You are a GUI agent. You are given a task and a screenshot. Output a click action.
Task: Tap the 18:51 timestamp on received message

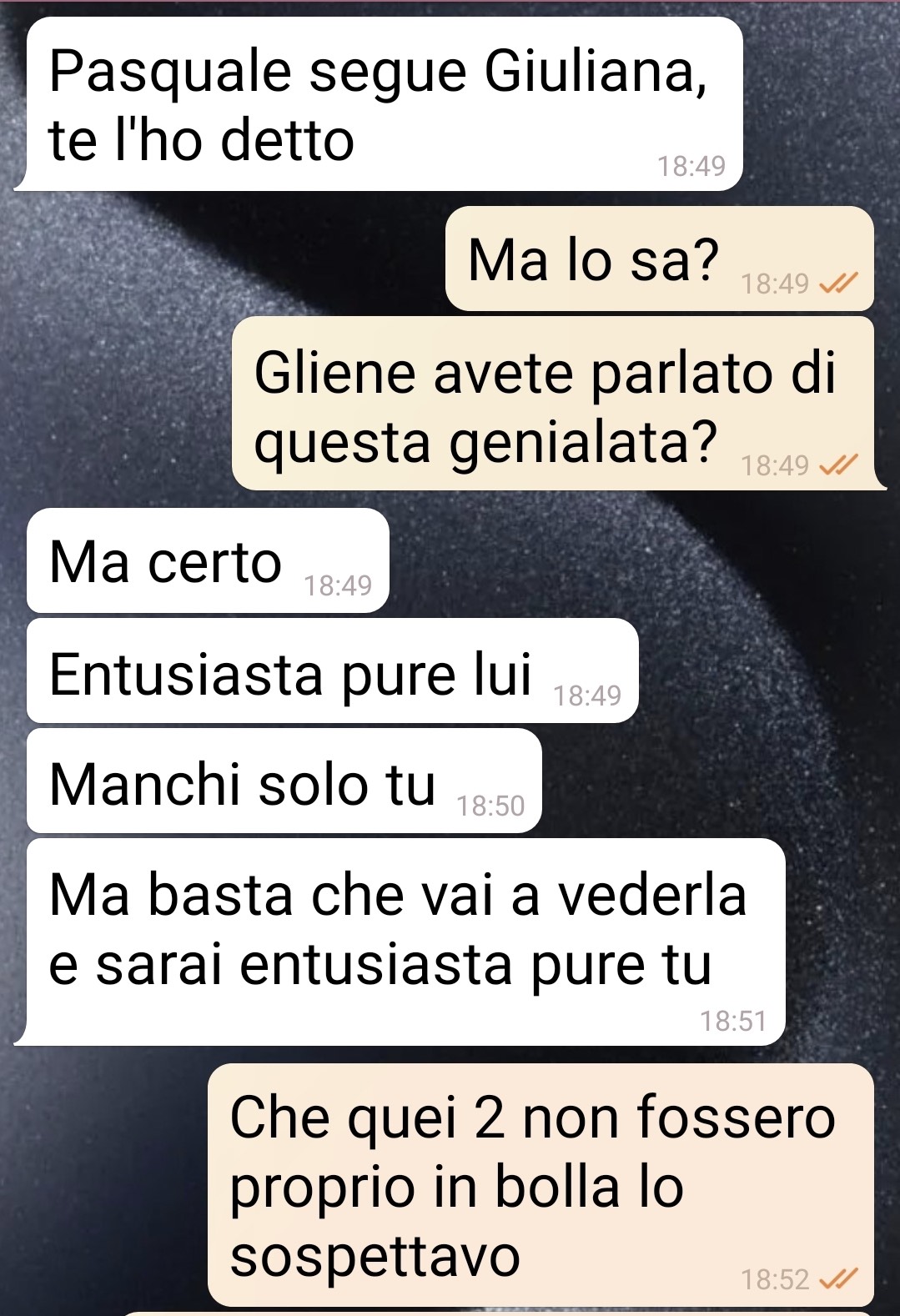point(732,1021)
